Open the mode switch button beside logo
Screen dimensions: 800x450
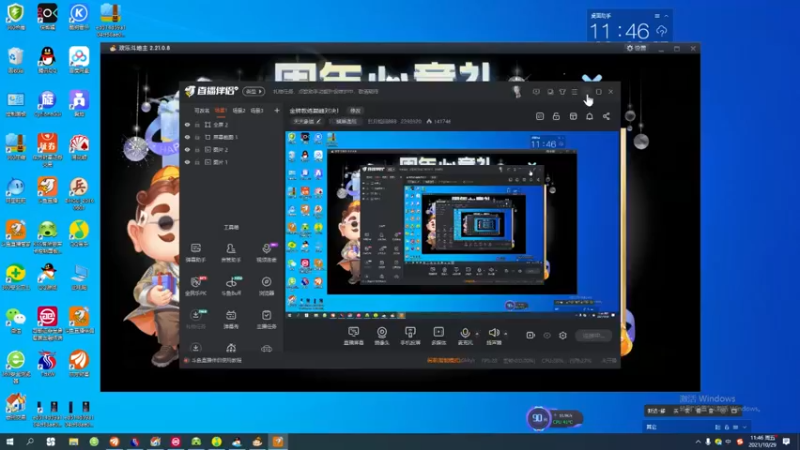[x=254, y=91]
